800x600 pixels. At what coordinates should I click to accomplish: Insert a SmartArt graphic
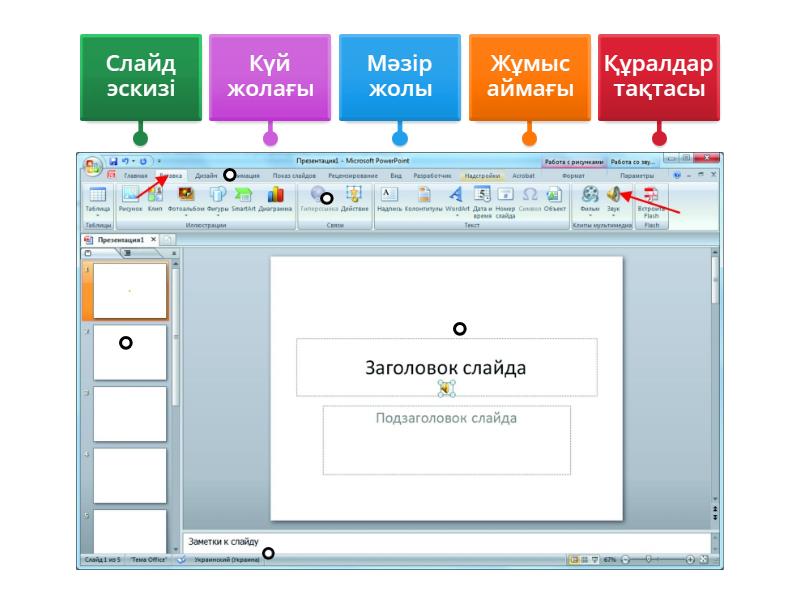click(x=243, y=198)
